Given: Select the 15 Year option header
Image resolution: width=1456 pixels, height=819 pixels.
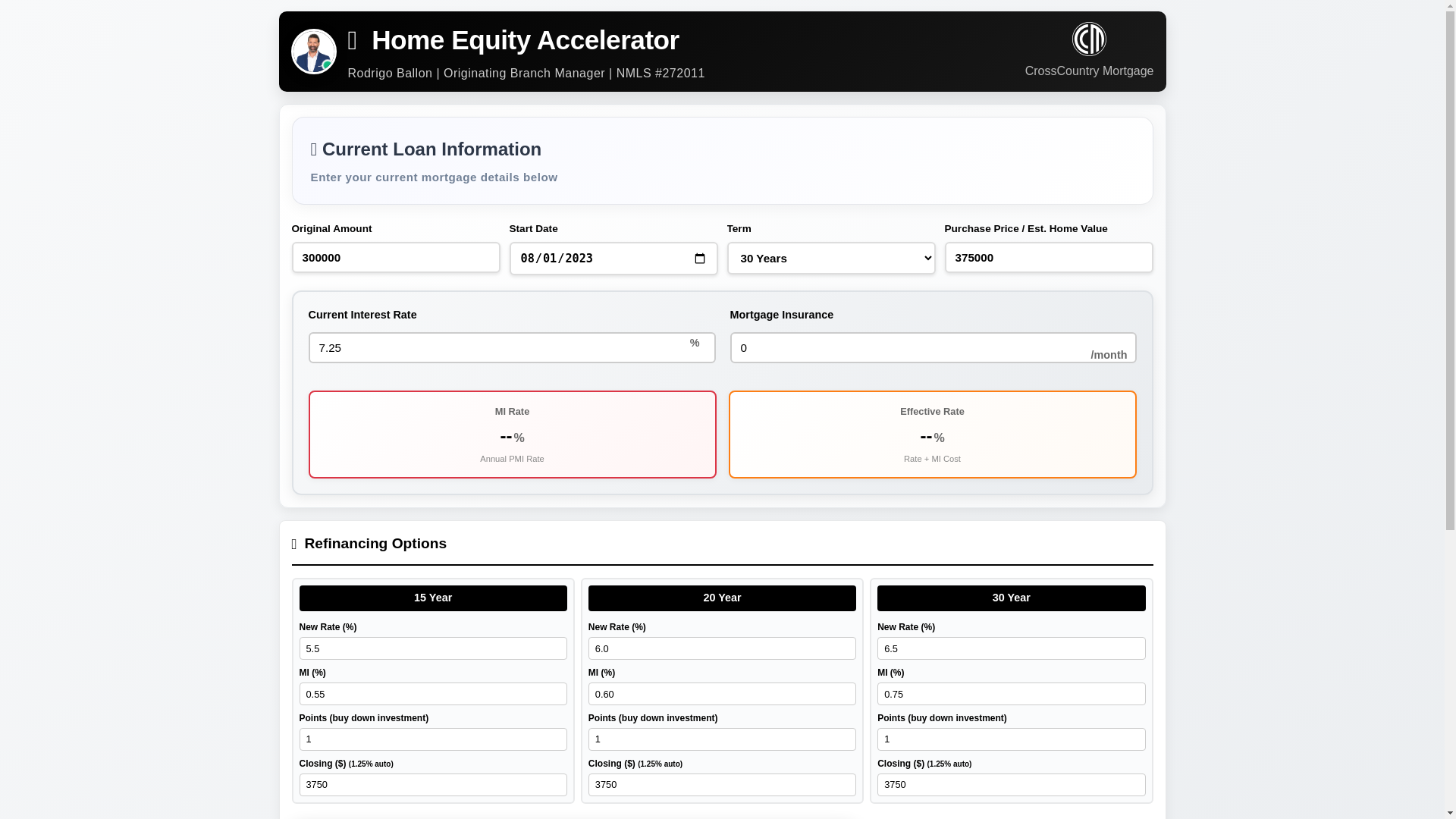Looking at the screenshot, I should point(432,598).
